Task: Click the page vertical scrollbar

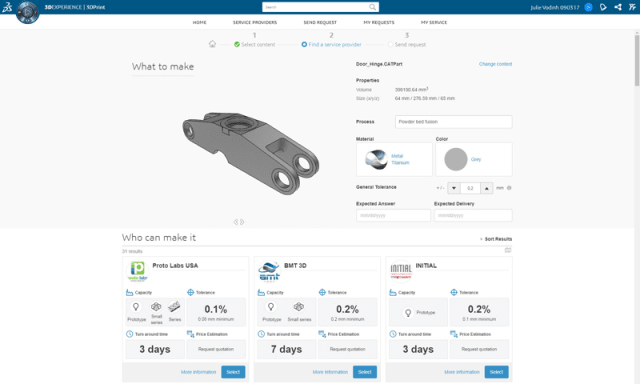Action: [637, 60]
